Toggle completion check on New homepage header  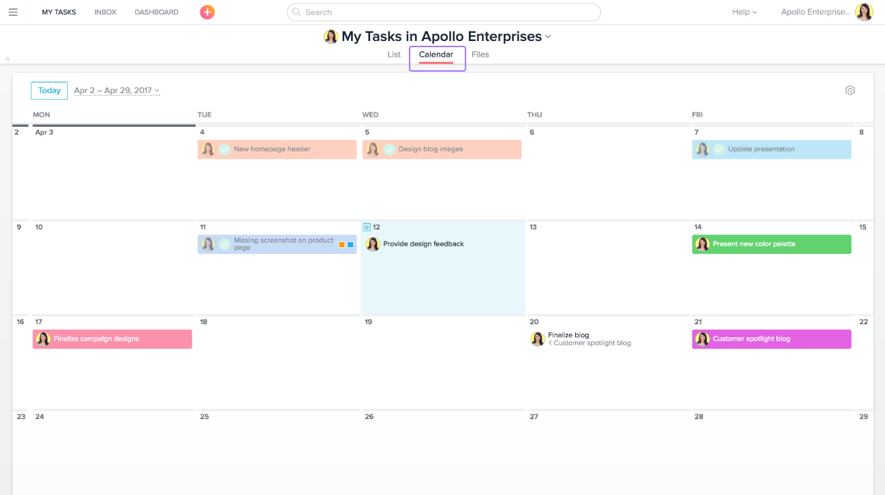(225, 149)
